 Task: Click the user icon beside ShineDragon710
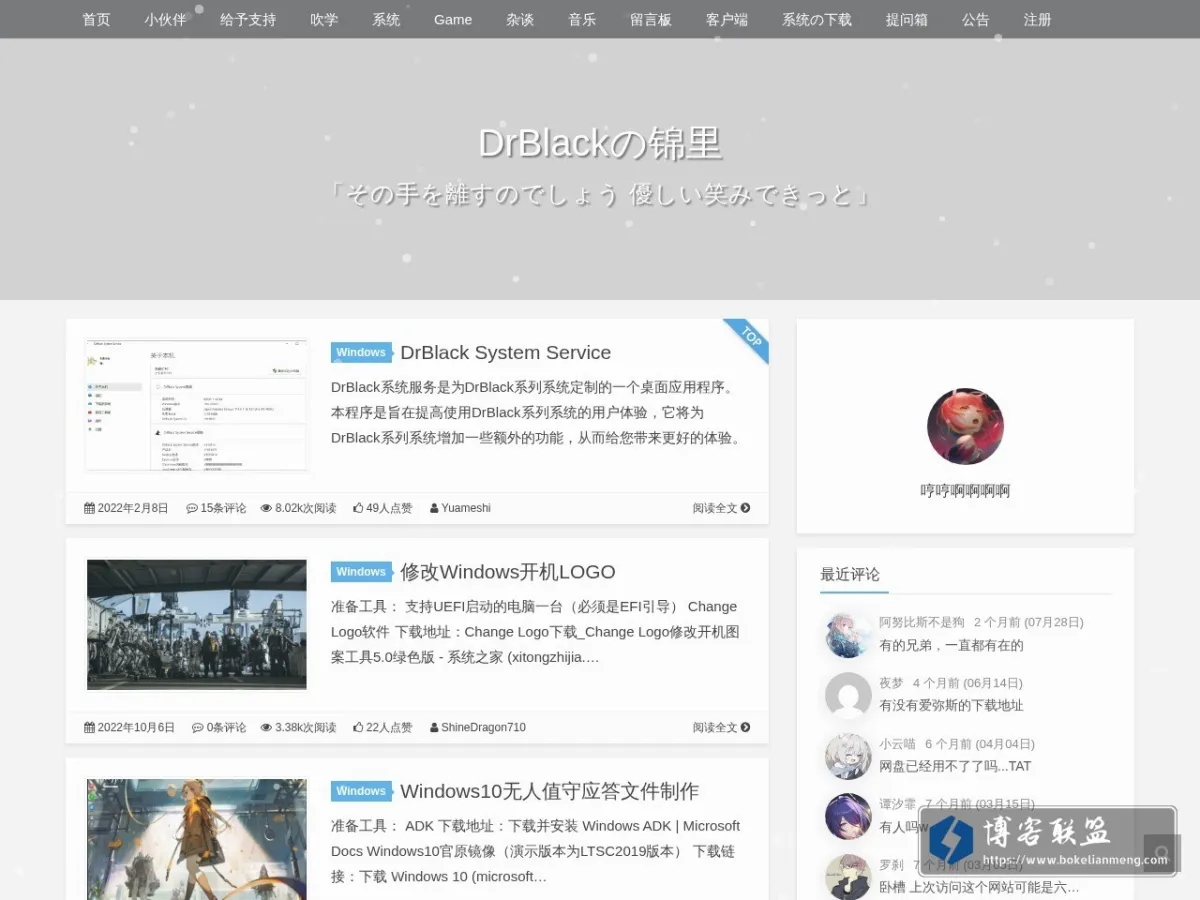(434, 727)
